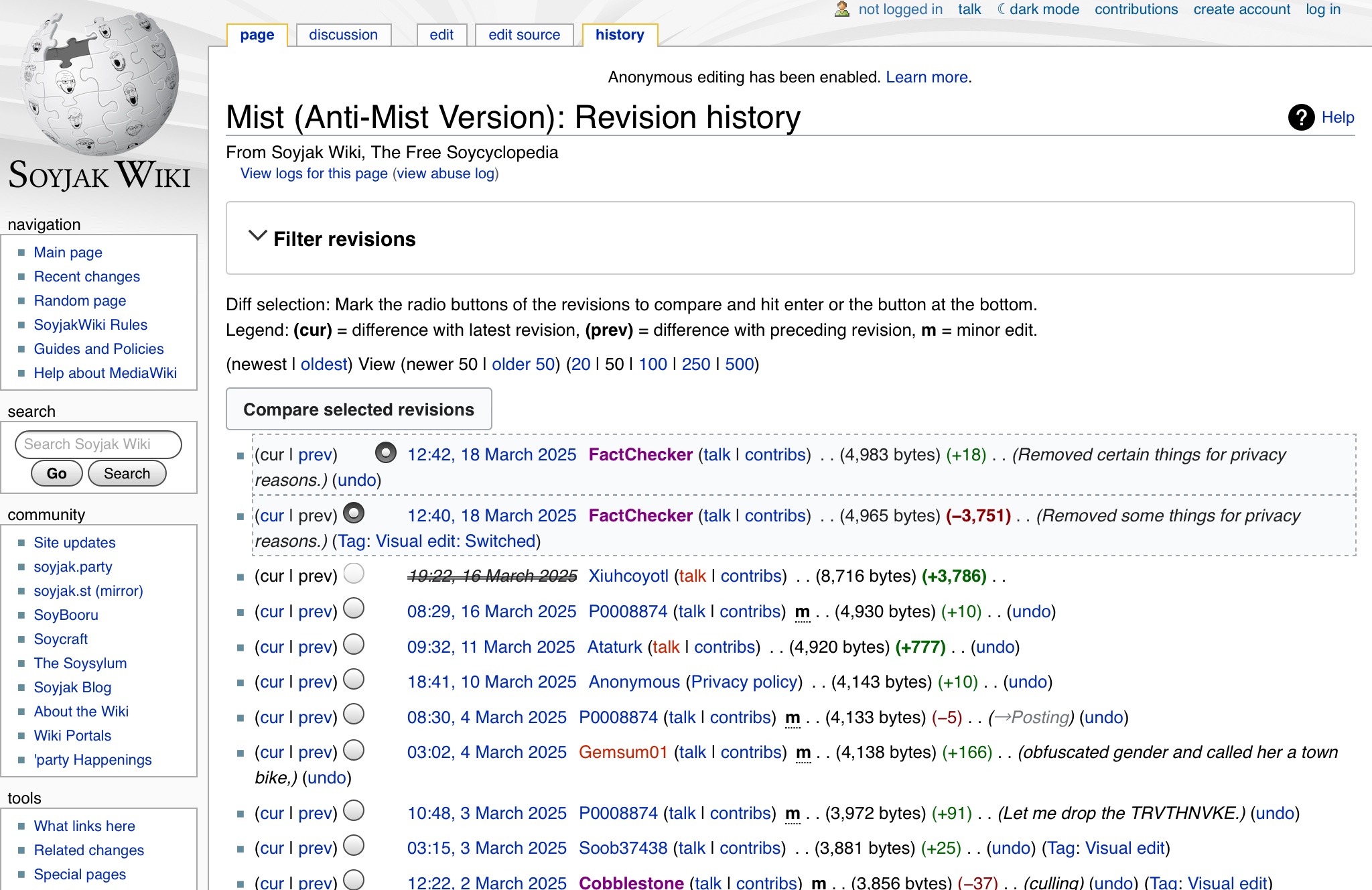Open the 09:32, 11 March 2025 revision

491,647
